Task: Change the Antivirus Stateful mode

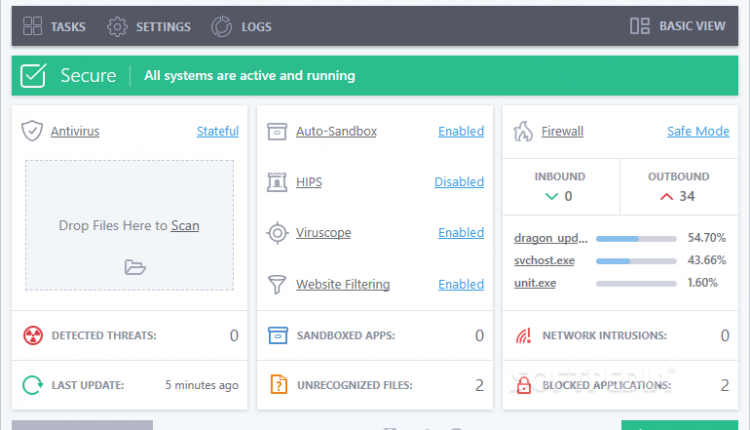Action: (x=218, y=131)
